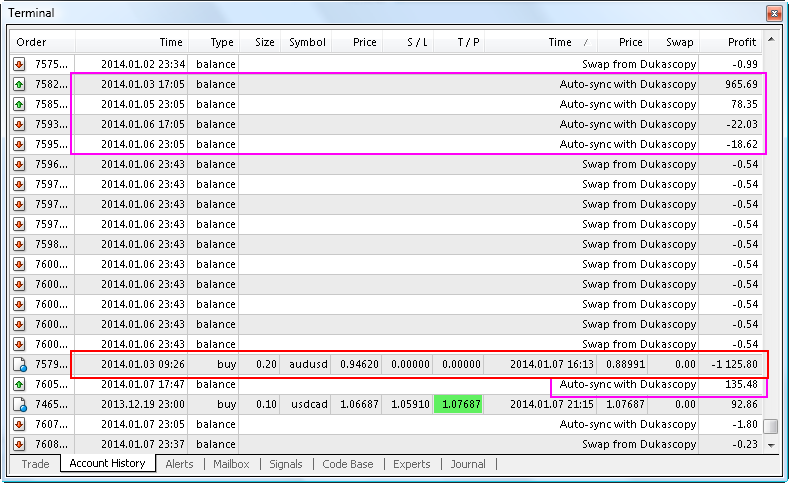Click the profit value 135.48
The height and width of the screenshot is (483, 789).
(741, 384)
